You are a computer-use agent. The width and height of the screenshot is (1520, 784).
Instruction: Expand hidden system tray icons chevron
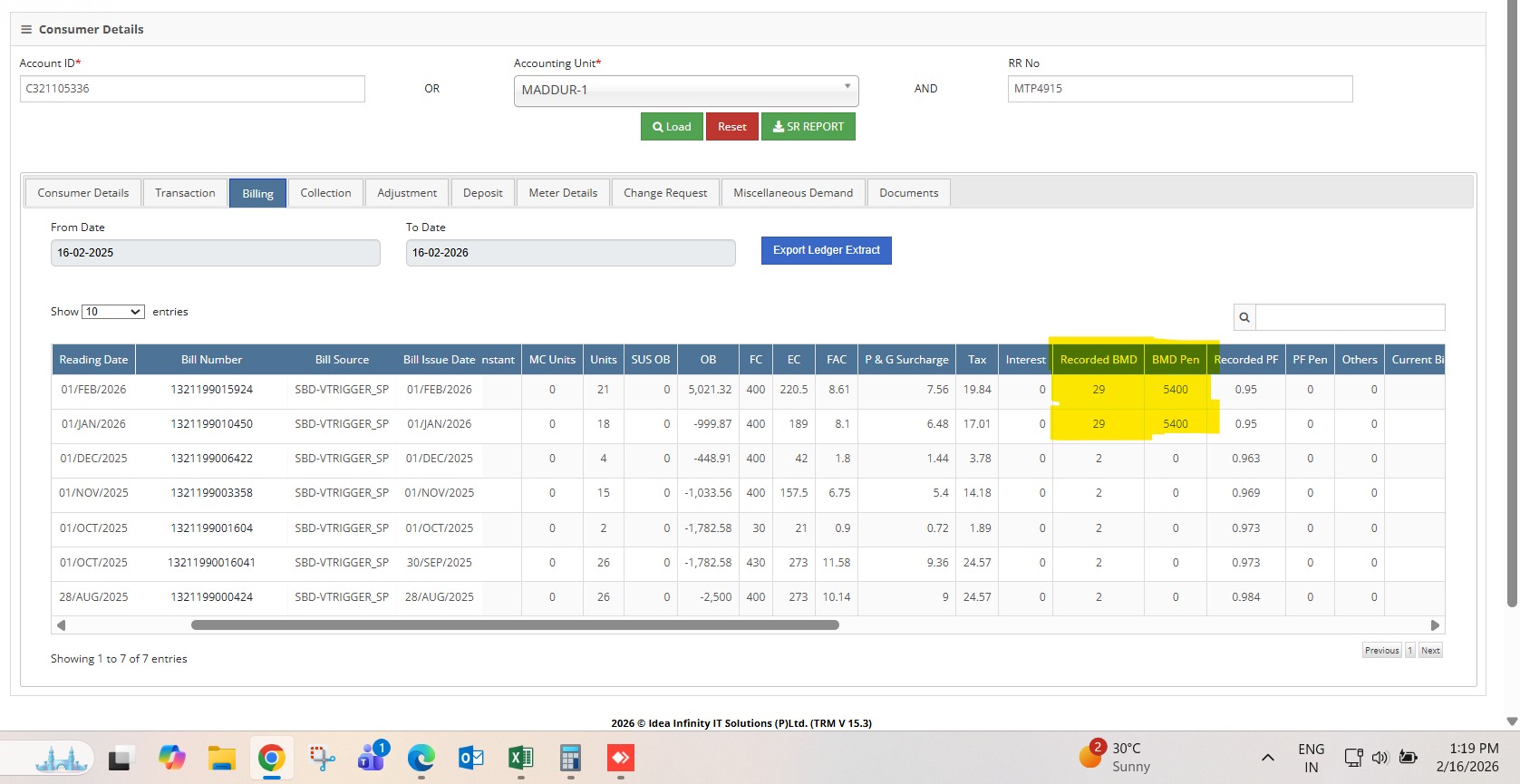coord(1268,758)
